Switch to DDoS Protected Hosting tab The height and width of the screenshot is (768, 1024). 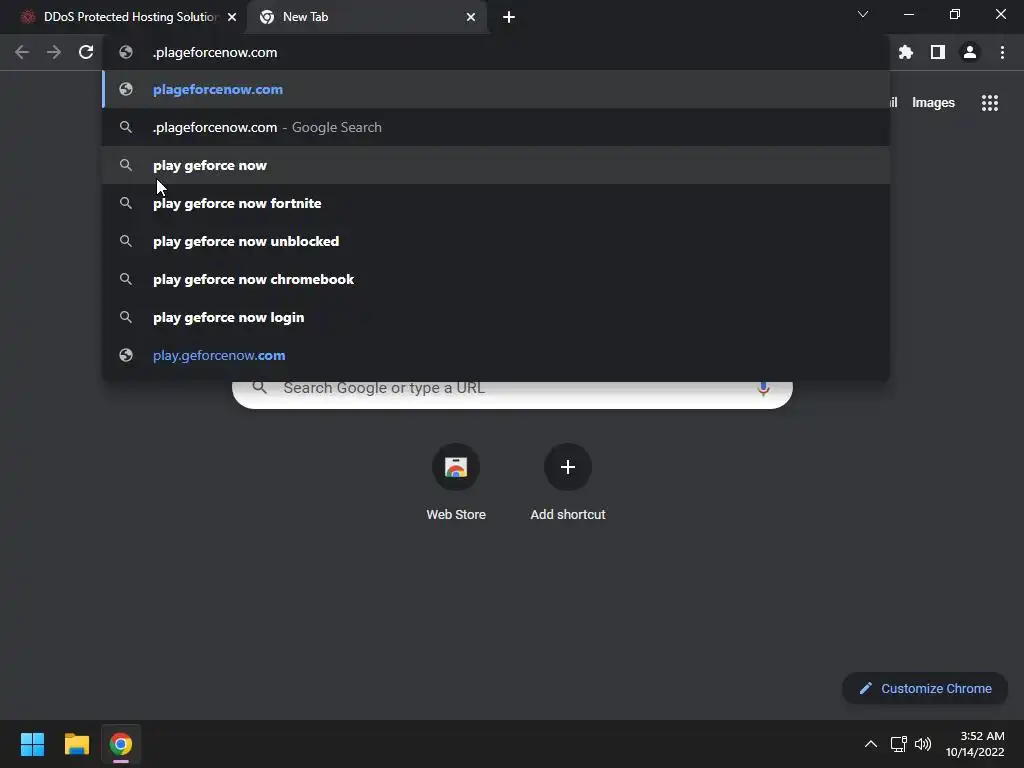pos(129,17)
